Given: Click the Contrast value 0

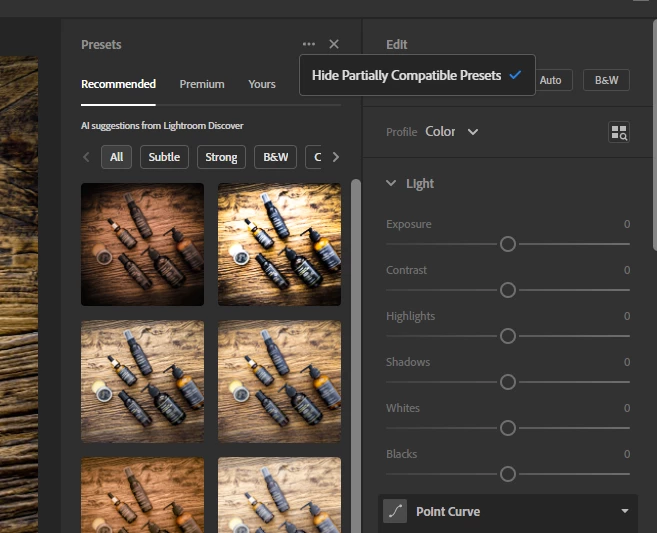Looking at the screenshot, I should 627,270.
